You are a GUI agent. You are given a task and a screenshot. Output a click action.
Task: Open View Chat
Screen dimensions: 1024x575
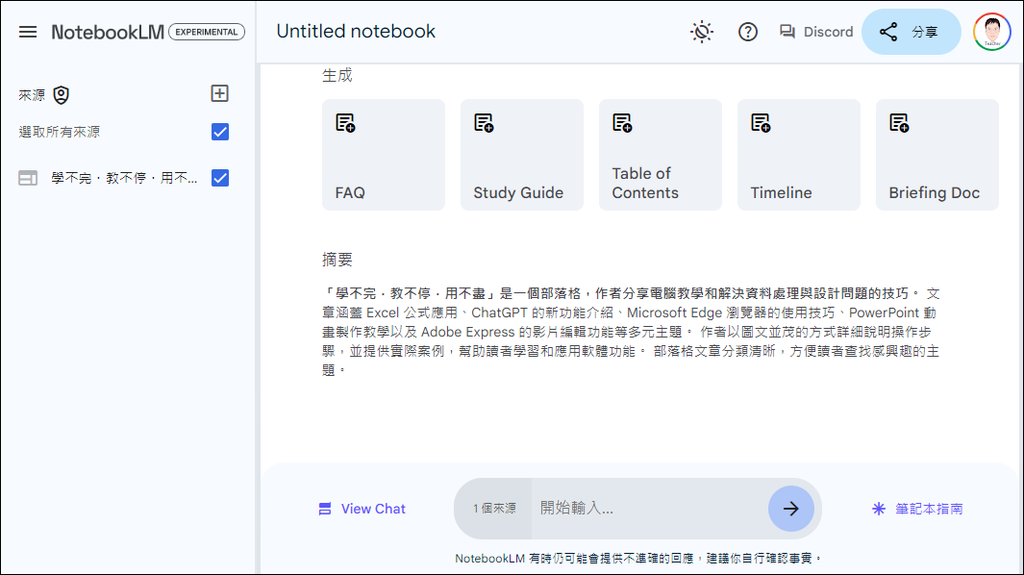tap(362, 508)
